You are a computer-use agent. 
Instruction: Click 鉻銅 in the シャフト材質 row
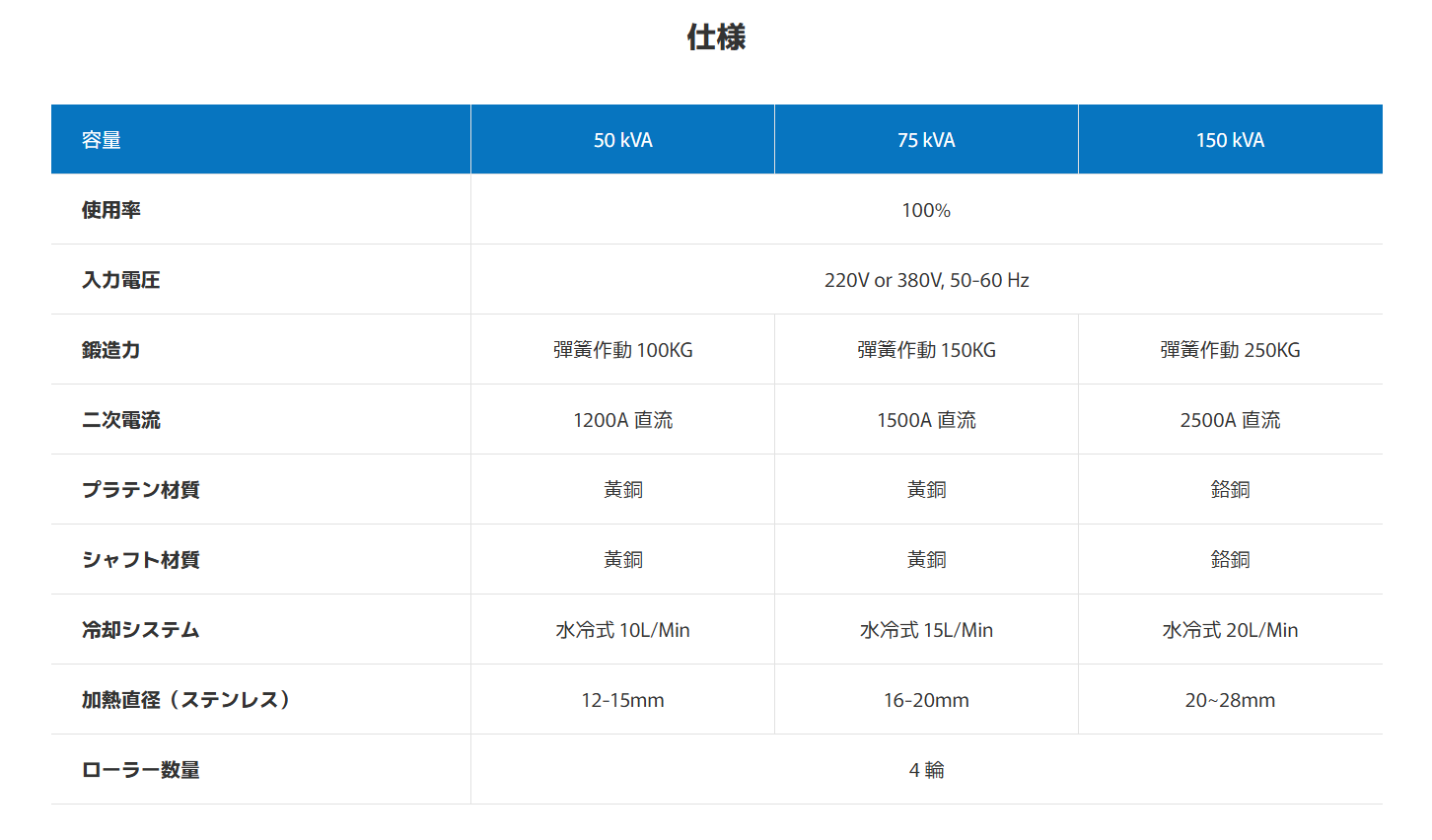point(1230,560)
